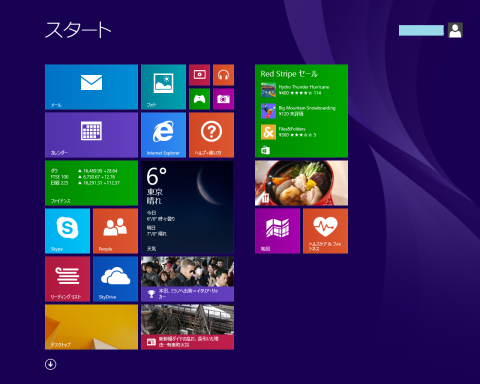Show all apps with down arrow button
Viewport: 480px width, 384px height.
coord(51,364)
